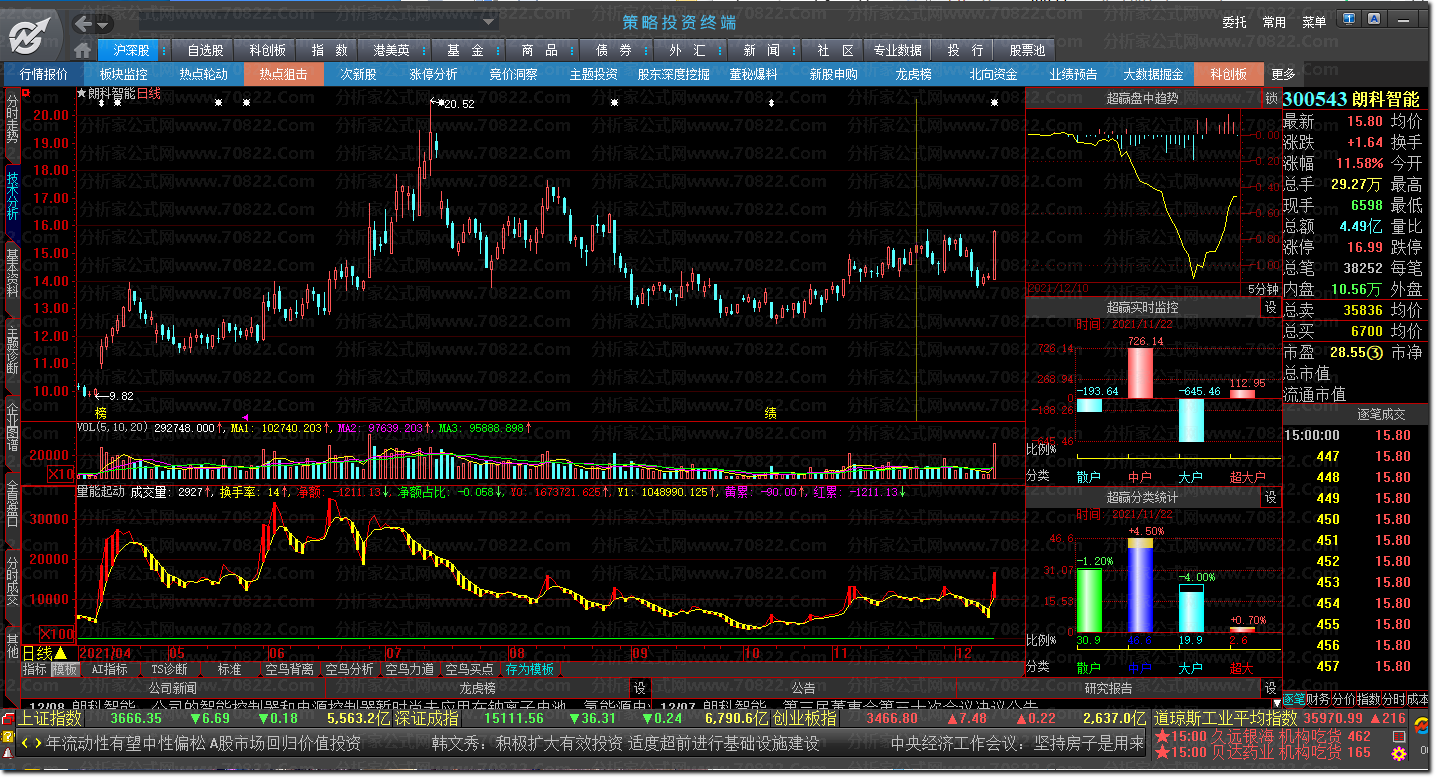Viewport: 1437px width, 778px height.
Task: Click 逐笔 tab at bottom of trade list
Action: click(1294, 699)
